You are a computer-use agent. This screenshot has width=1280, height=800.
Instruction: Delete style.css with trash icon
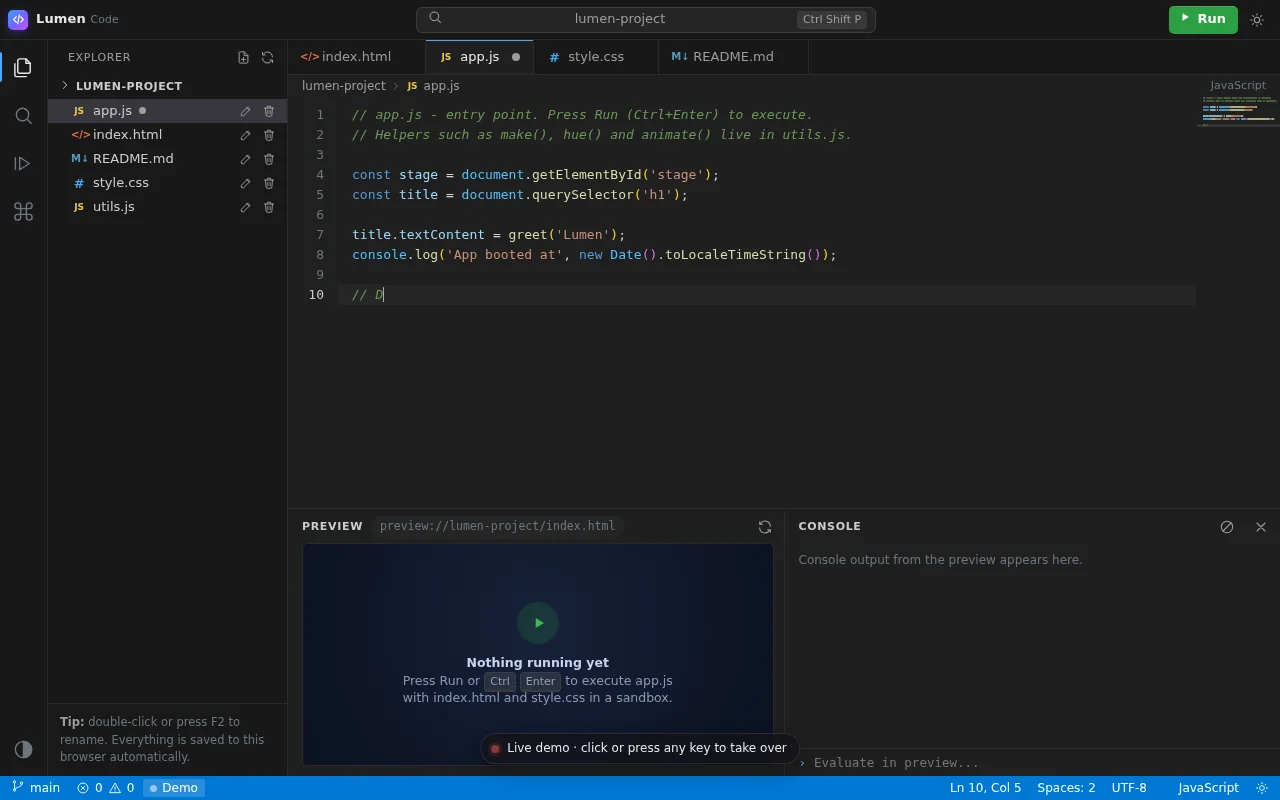coord(269,183)
